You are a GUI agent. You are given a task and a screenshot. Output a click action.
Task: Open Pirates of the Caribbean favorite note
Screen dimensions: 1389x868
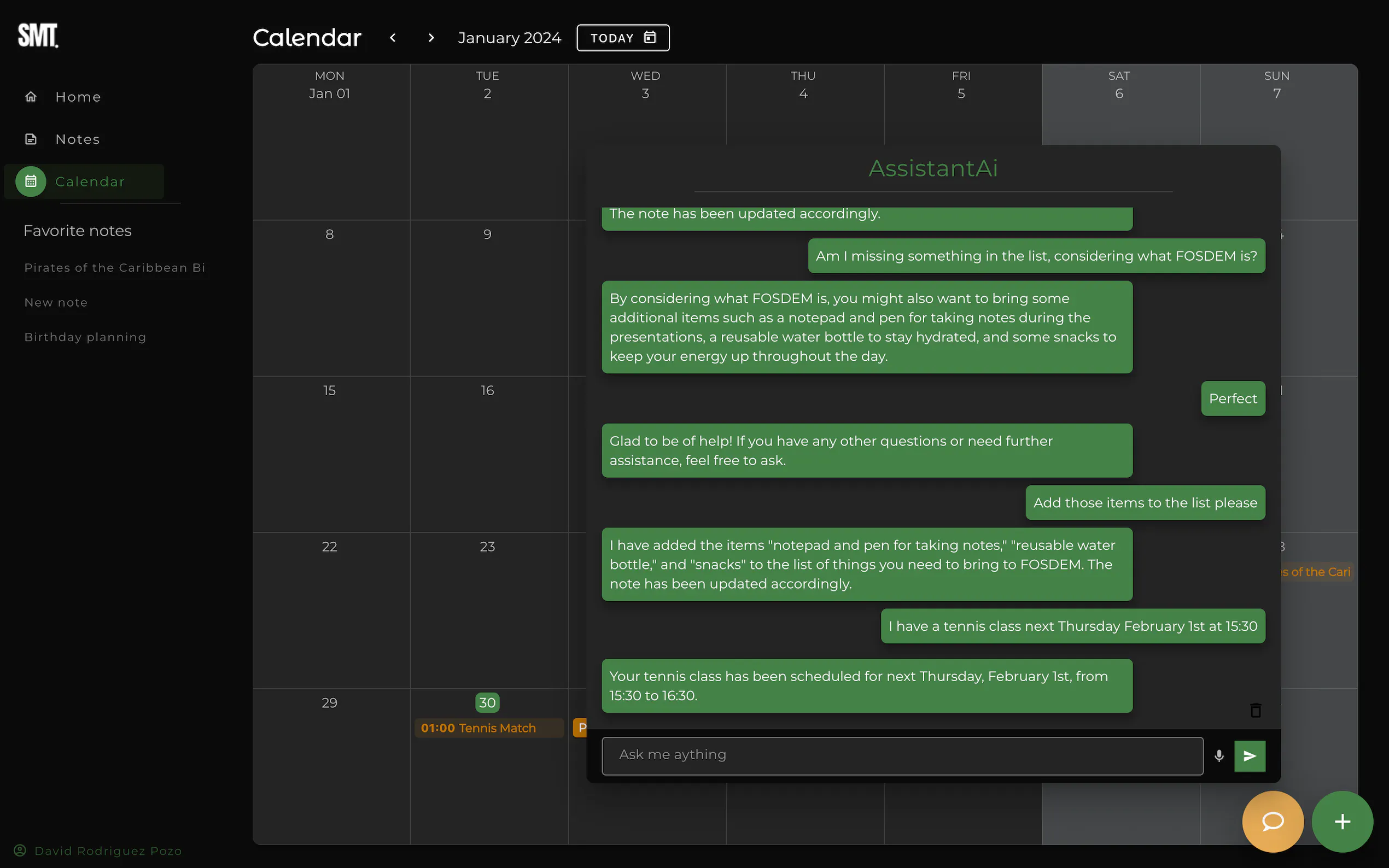pos(114,267)
